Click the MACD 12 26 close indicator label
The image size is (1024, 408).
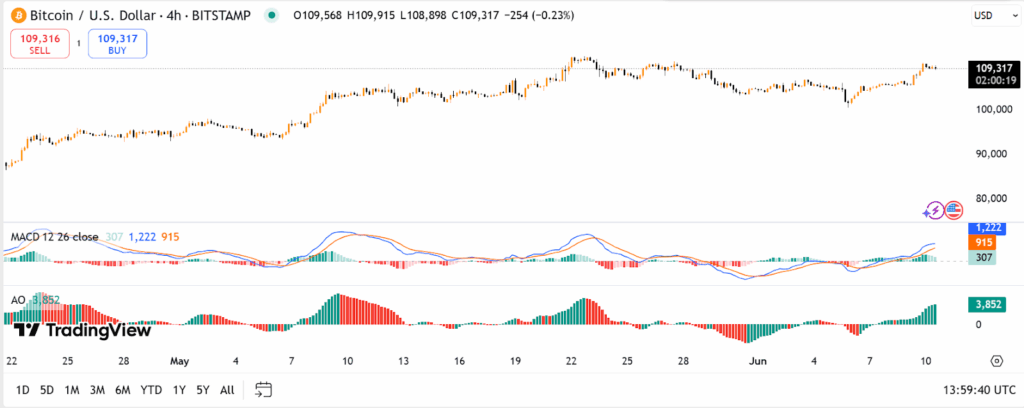pyautogui.click(x=54, y=237)
